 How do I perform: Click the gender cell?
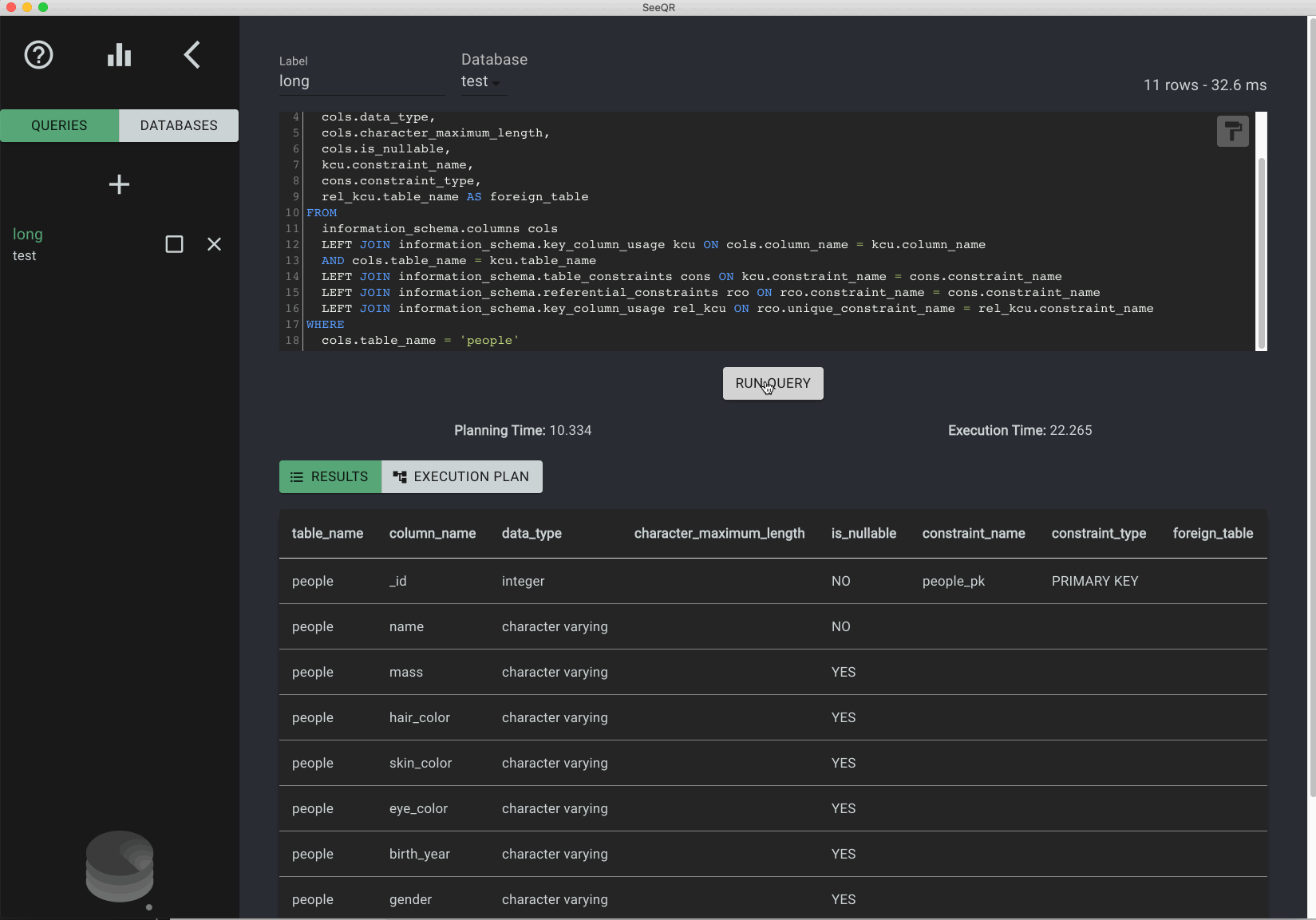click(410, 899)
